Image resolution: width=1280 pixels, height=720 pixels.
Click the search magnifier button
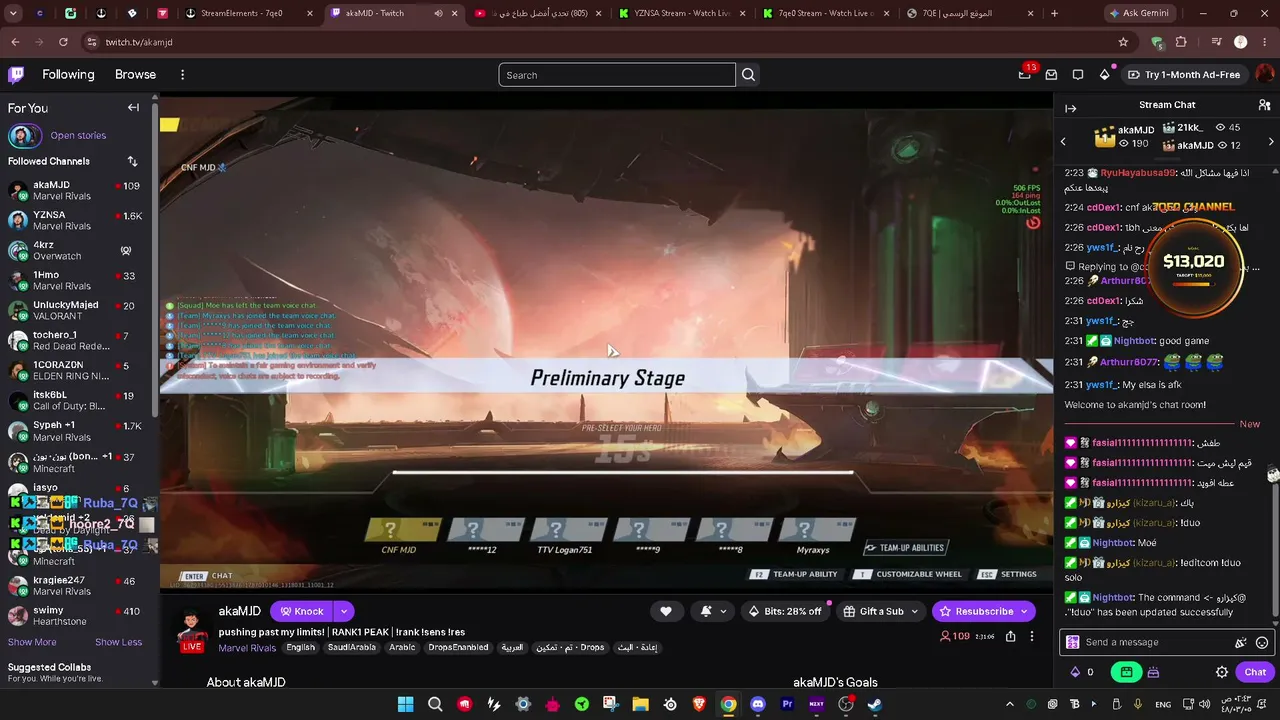click(x=748, y=75)
